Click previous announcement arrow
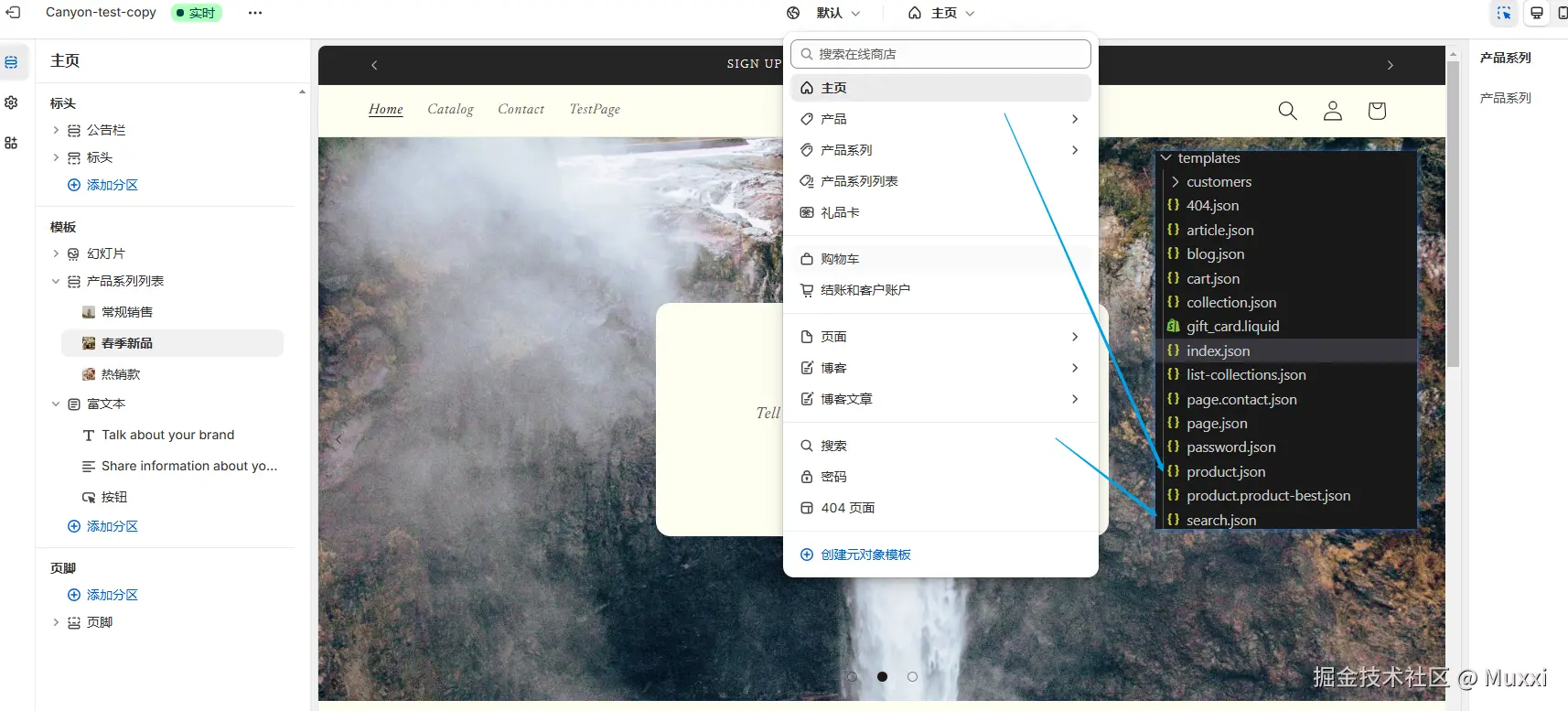This screenshot has height=711, width=1568. pyautogui.click(x=374, y=65)
